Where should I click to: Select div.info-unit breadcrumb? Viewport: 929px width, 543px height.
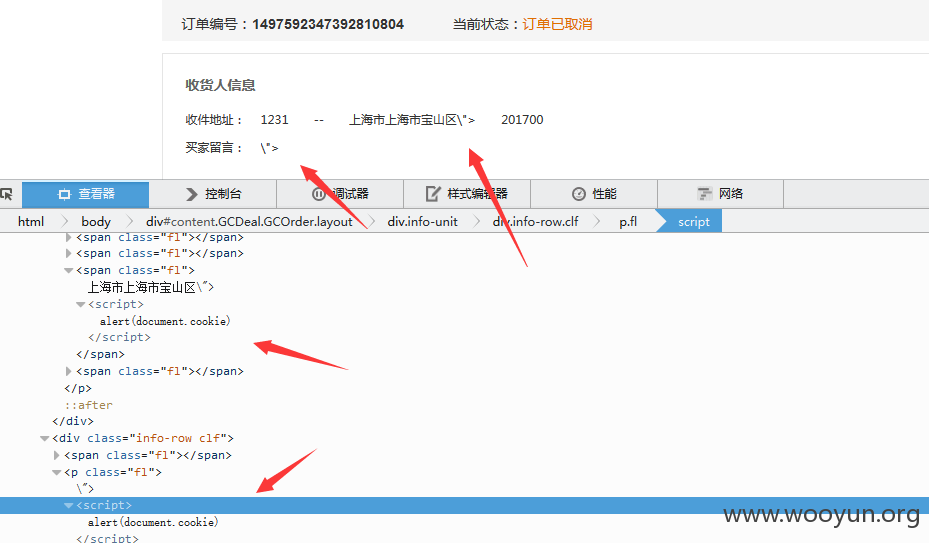(x=422, y=222)
